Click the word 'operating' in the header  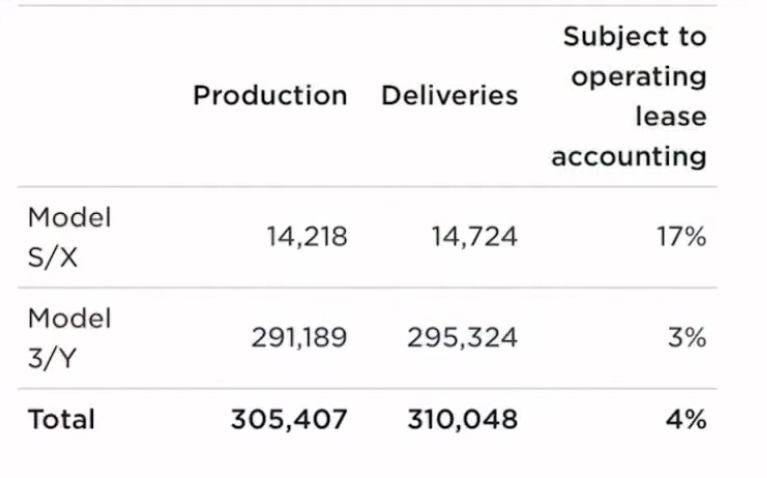(x=639, y=77)
